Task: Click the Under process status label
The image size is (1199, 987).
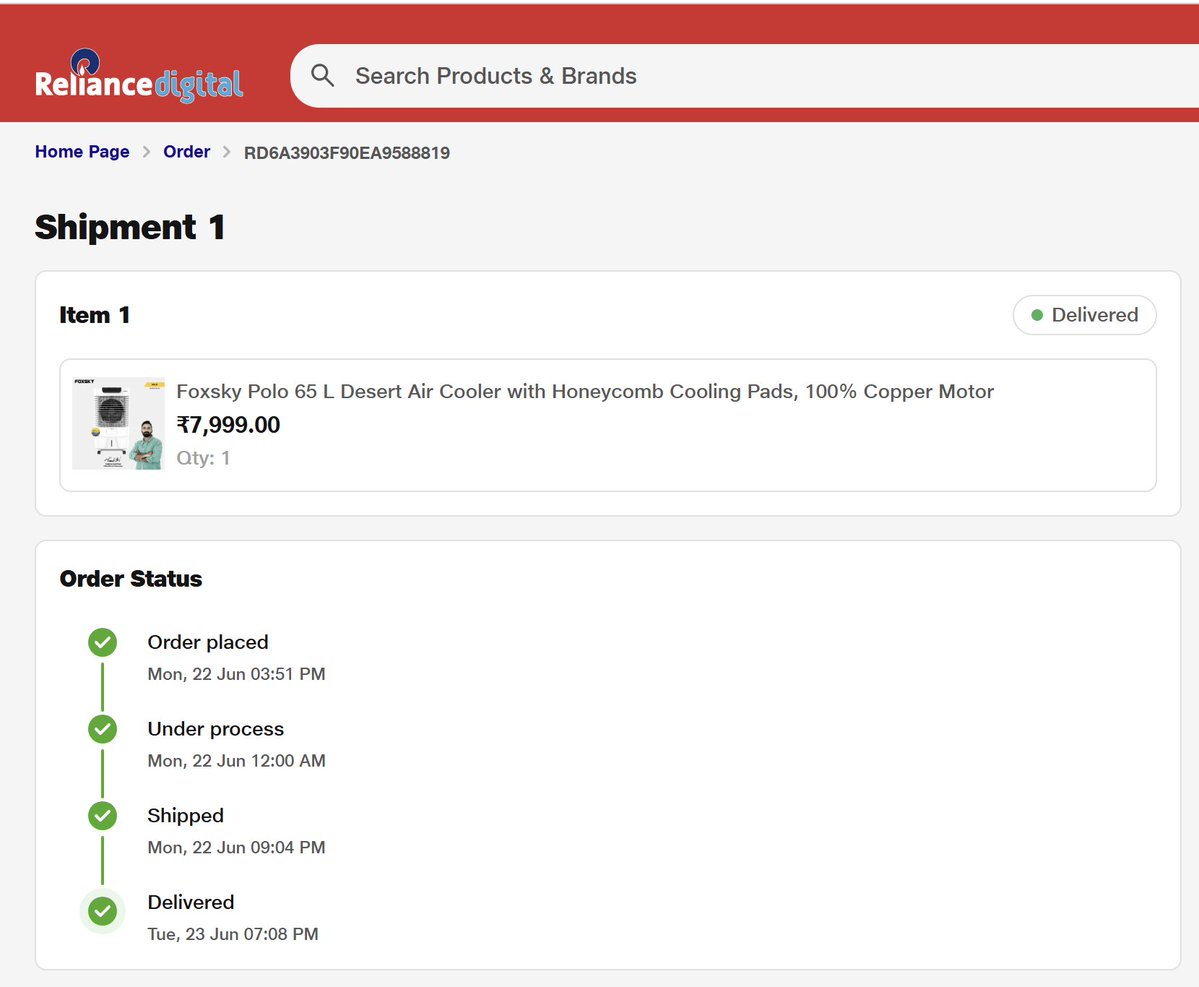Action: point(216,729)
